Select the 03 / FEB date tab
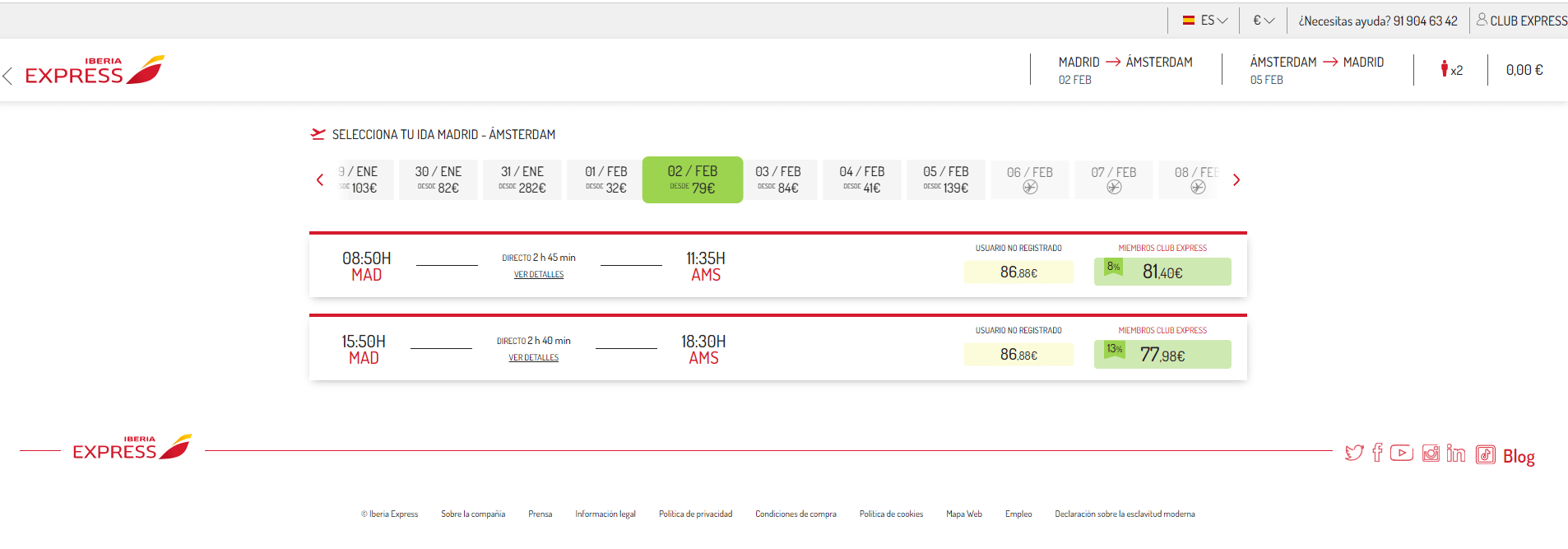Viewport: 1568px width, 549px height. tap(778, 179)
